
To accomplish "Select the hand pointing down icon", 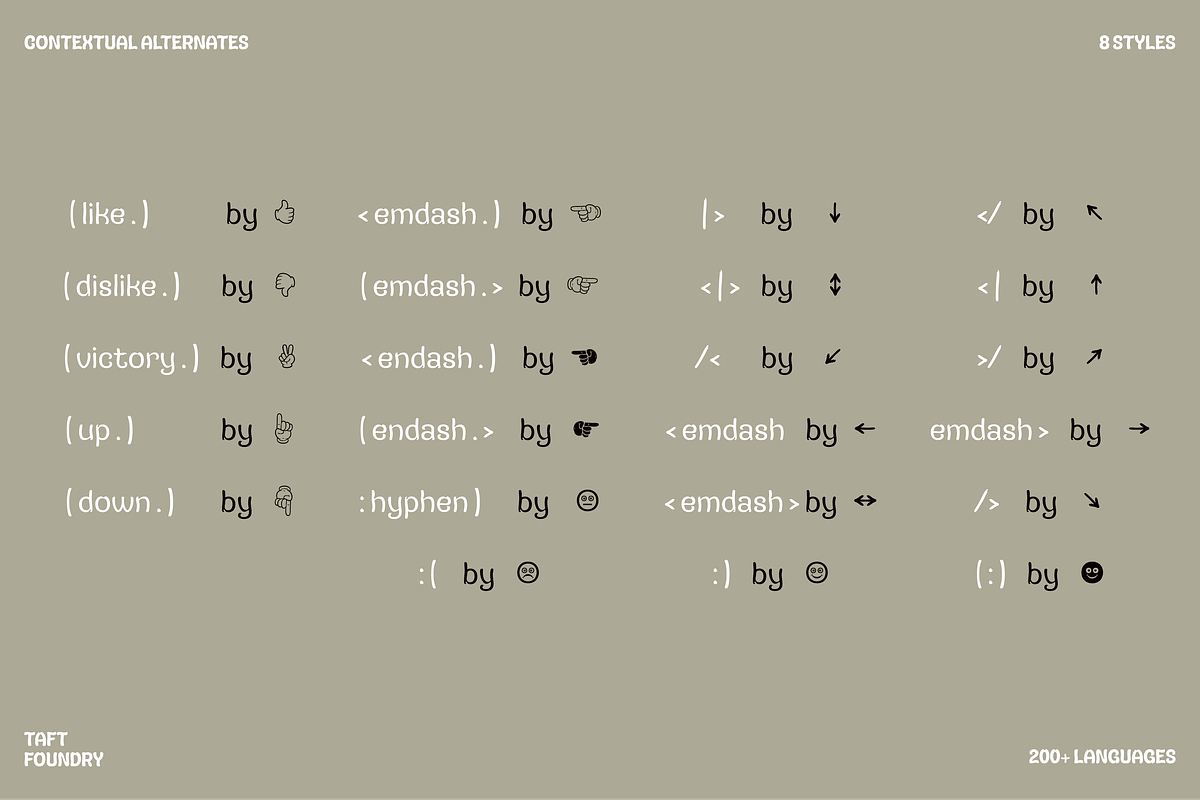I will (285, 501).
